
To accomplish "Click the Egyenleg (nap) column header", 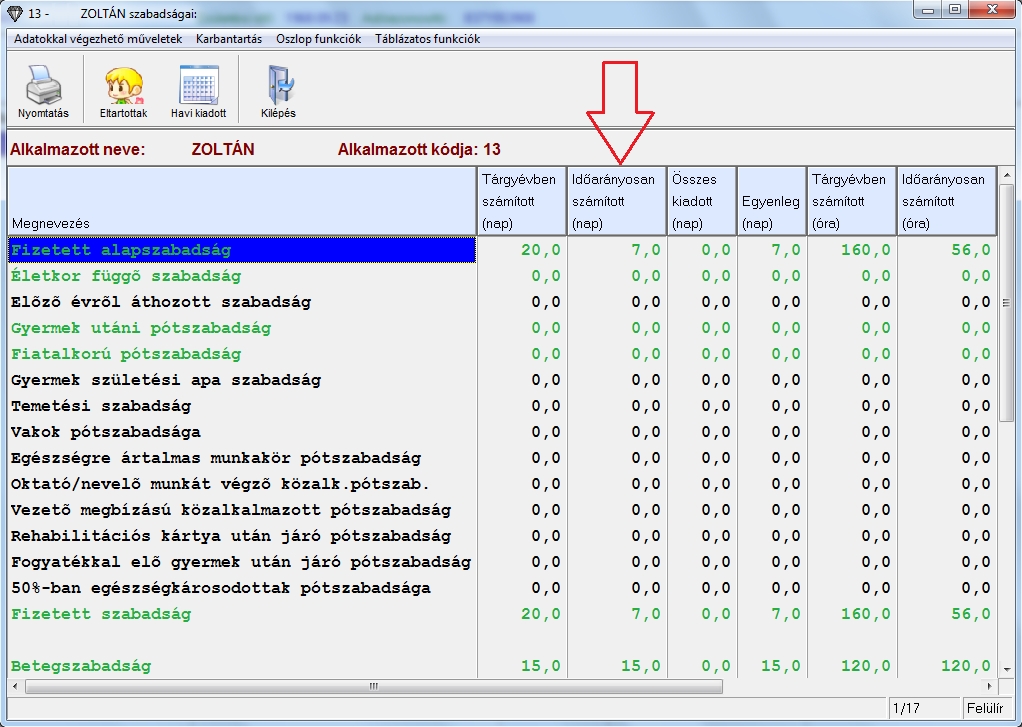I will click(x=771, y=201).
